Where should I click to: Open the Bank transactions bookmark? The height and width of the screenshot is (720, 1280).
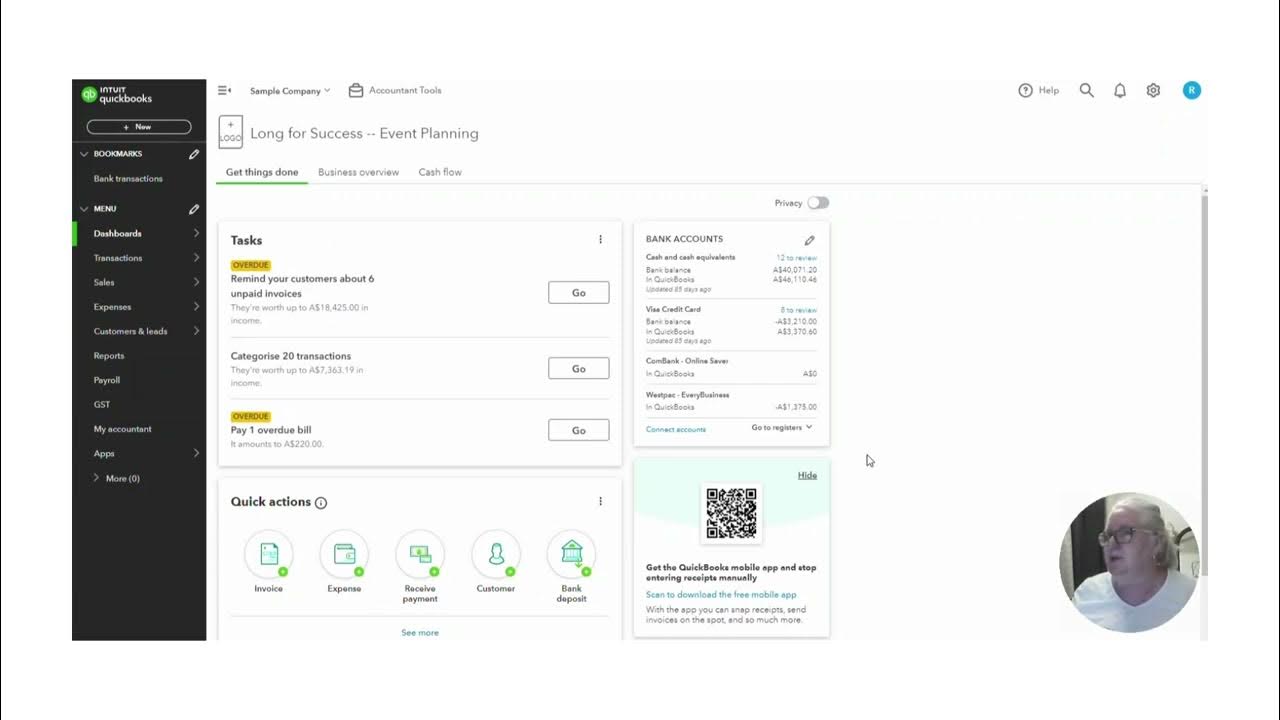tap(128, 179)
